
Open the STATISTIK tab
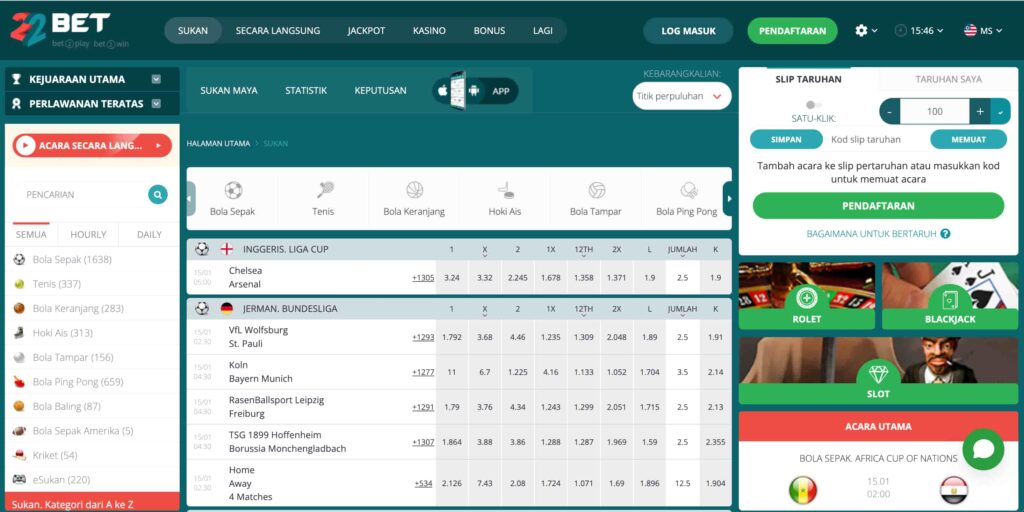pos(306,91)
